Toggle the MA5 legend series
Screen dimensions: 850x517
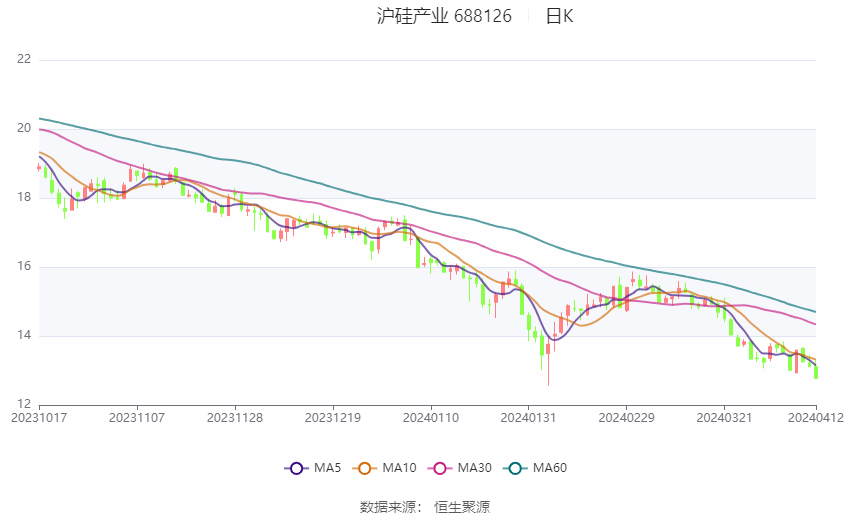(313, 468)
